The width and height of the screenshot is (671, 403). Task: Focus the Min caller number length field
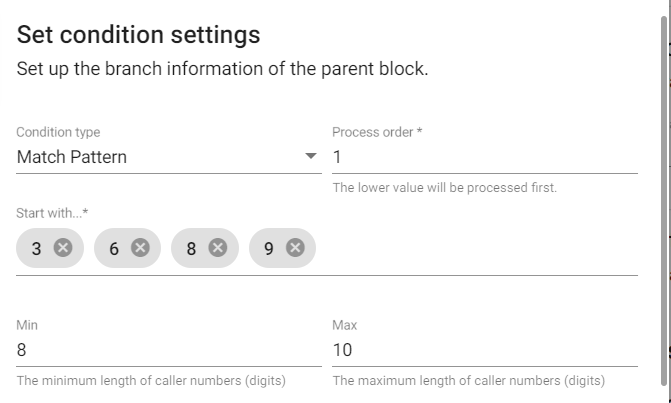[168, 350]
